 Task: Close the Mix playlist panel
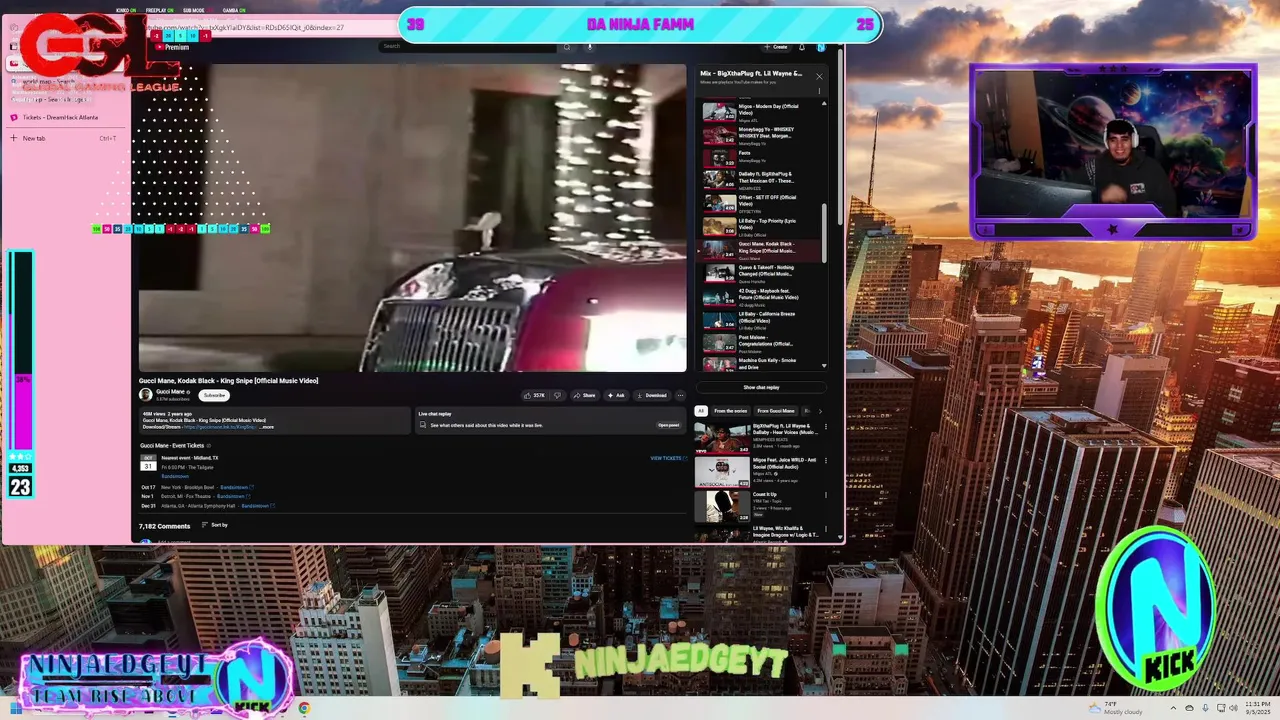(819, 76)
